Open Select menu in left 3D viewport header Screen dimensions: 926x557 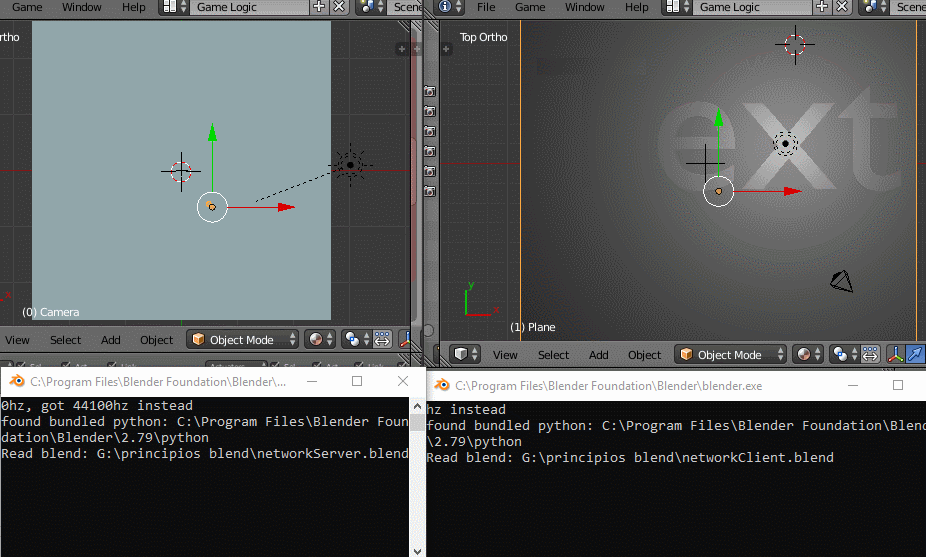[66, 340]
